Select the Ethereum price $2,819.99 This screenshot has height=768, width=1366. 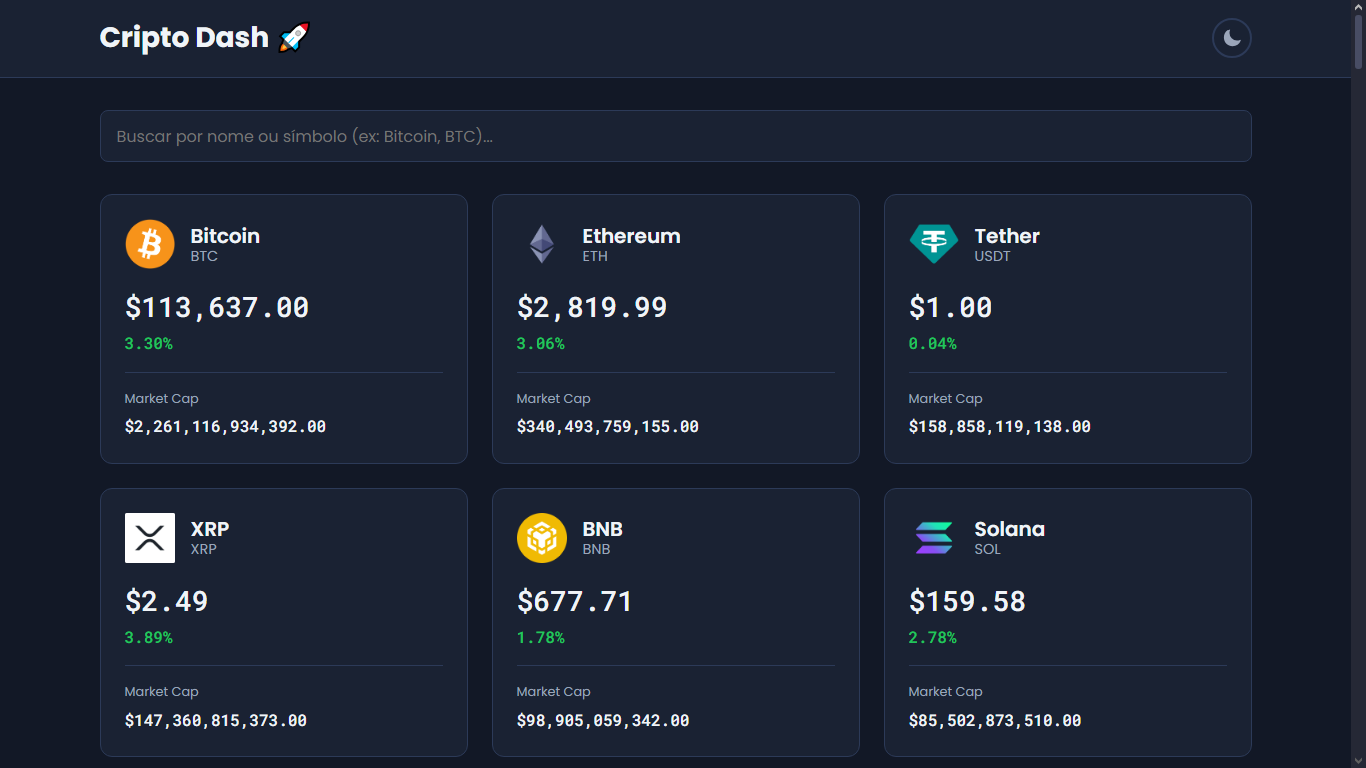tap(592, 307)
